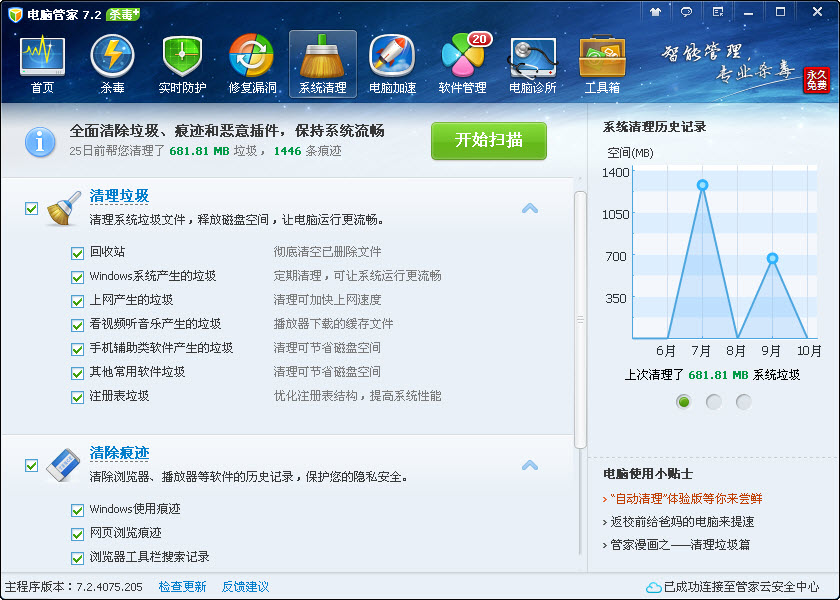Open the 软件管理 icon with badge 20
Image resolution: width=840 pixels, height=600 pixels.
(463, 64)
